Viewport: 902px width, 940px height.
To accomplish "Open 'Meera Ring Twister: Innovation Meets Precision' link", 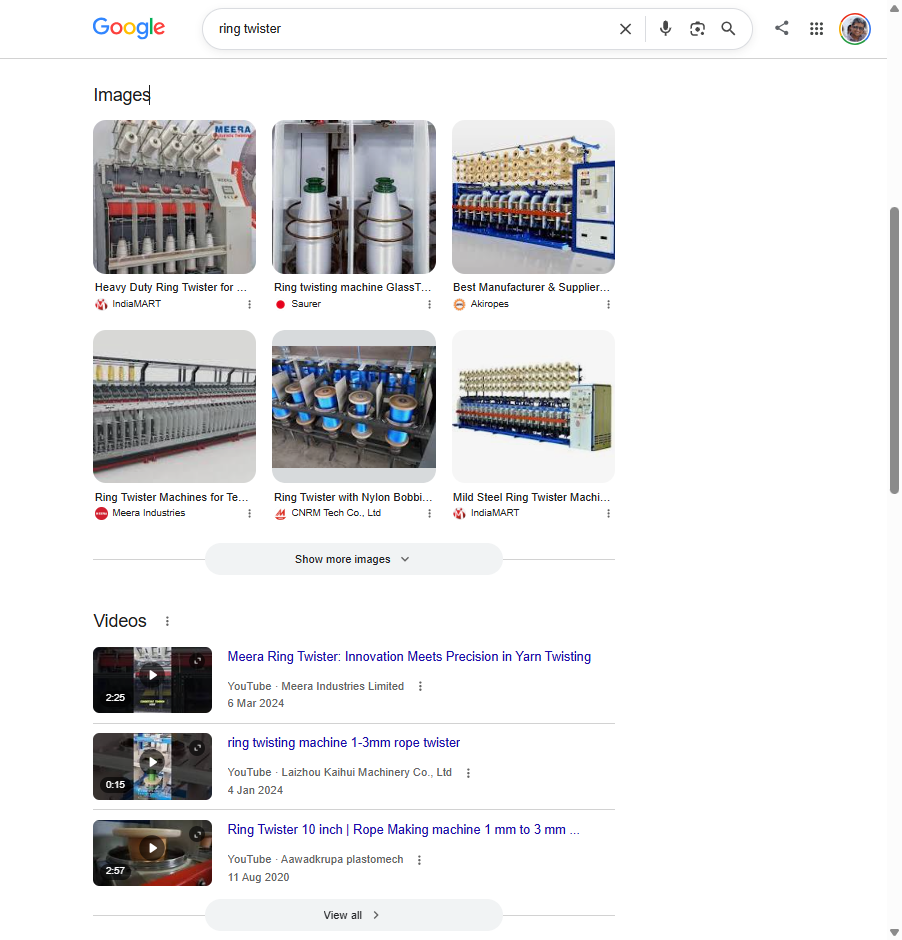I will 409,657.
